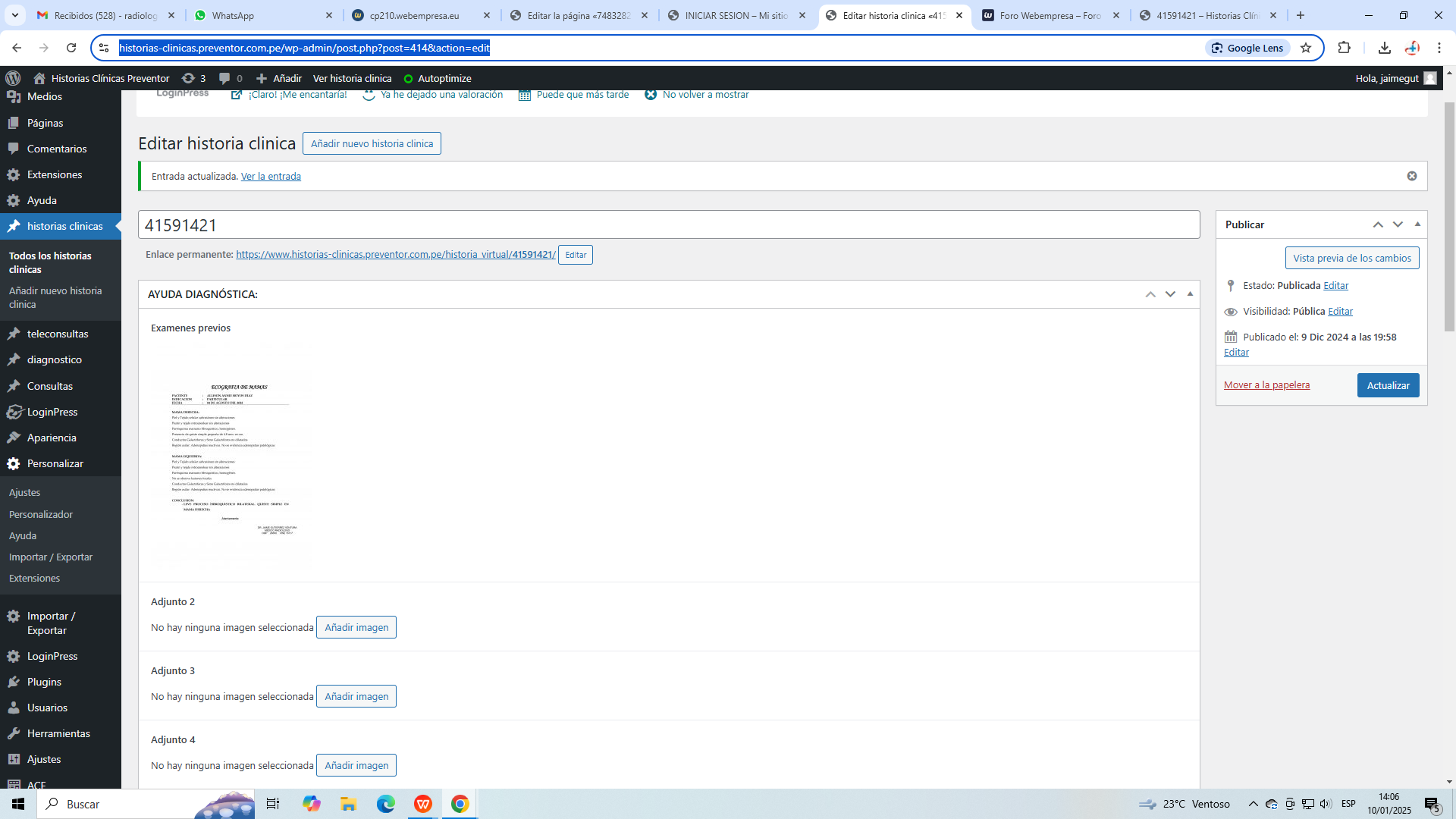Click the Plugins sidebar icon

click(x=14, y=682)
